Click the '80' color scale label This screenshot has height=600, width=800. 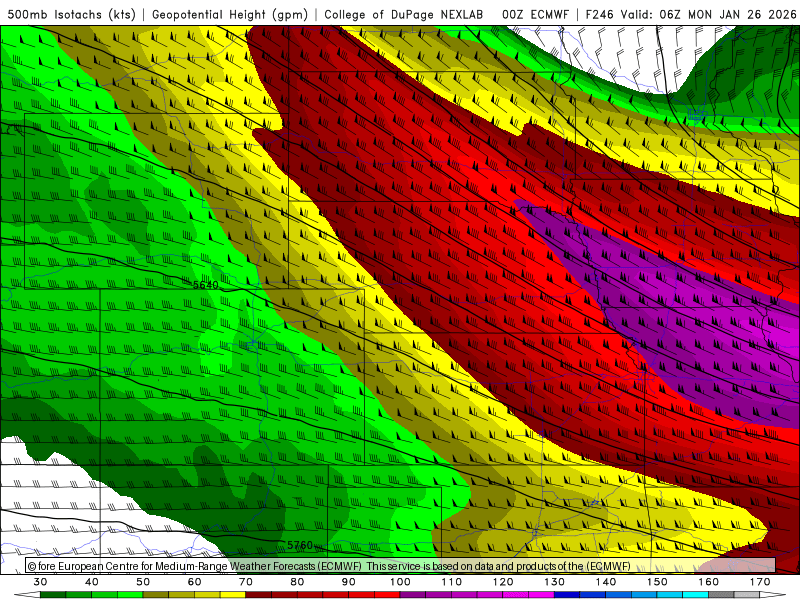[297, 582]
